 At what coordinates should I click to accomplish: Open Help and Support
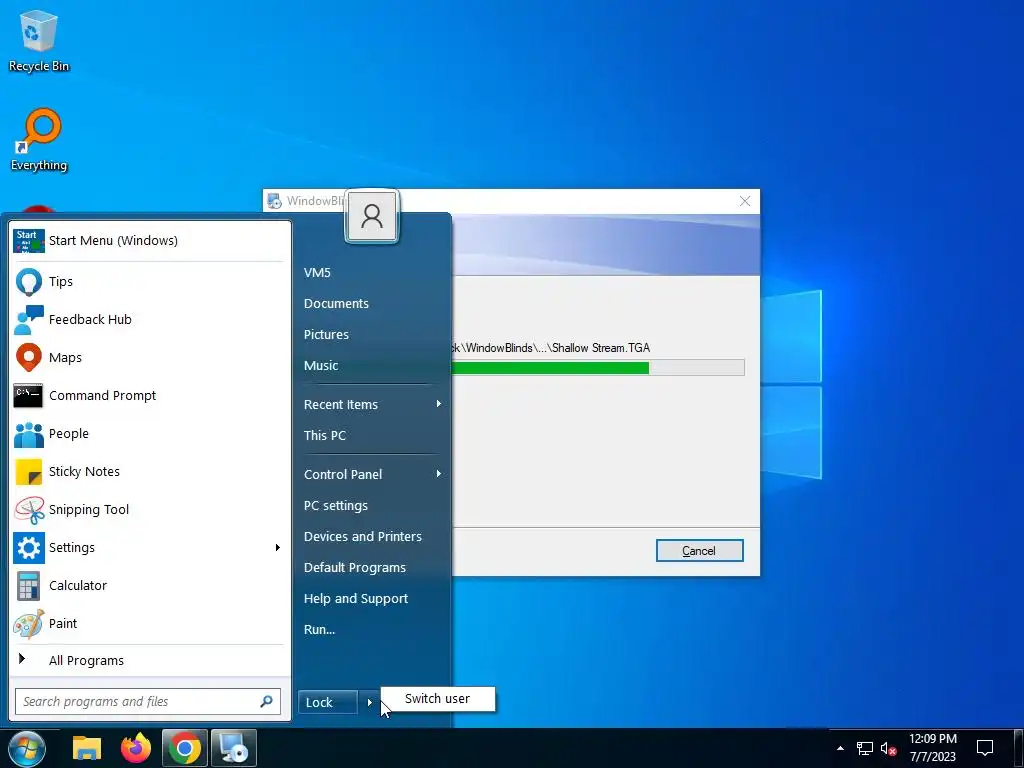click(x=356, y=599)
